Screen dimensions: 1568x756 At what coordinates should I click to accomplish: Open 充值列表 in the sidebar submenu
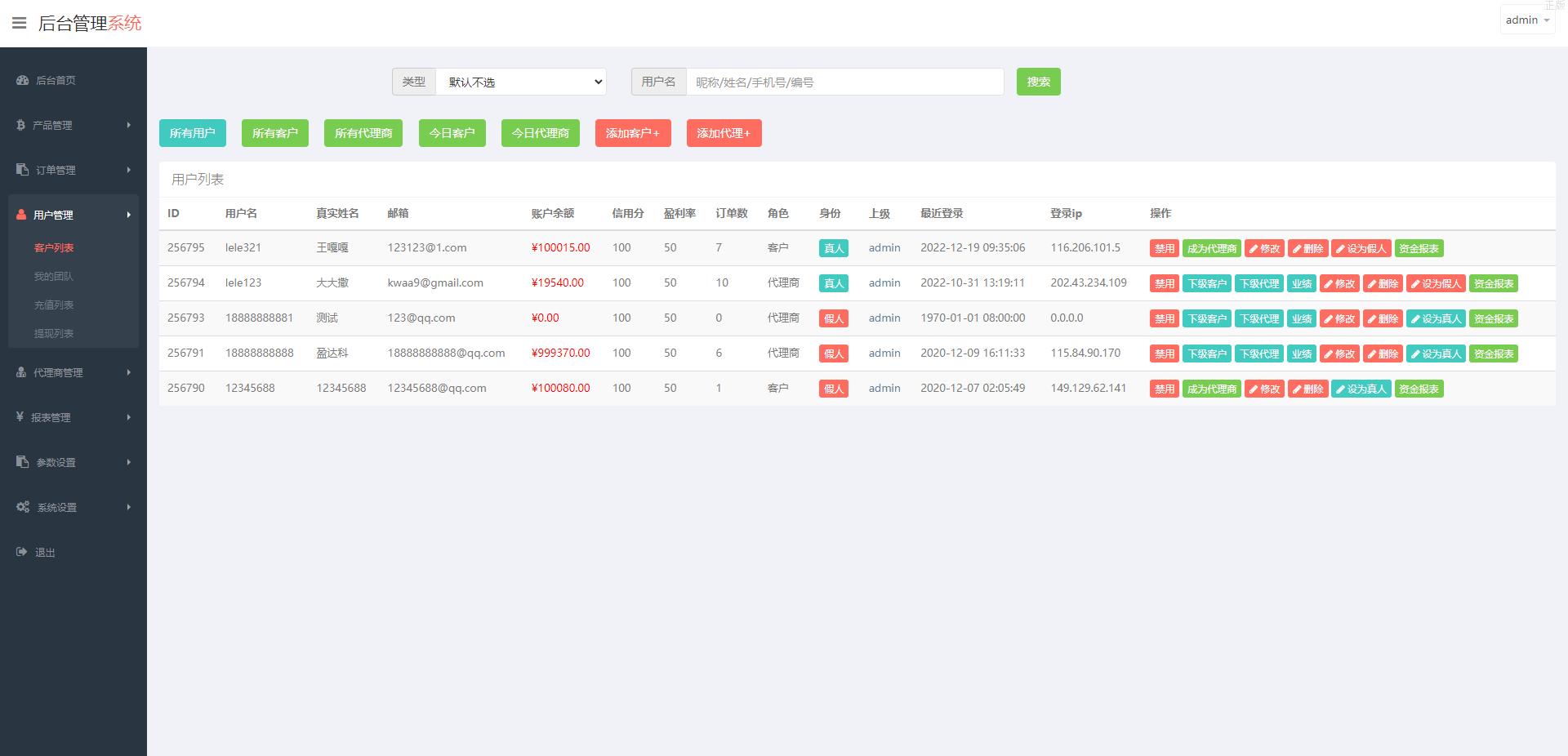pos(54,305)
